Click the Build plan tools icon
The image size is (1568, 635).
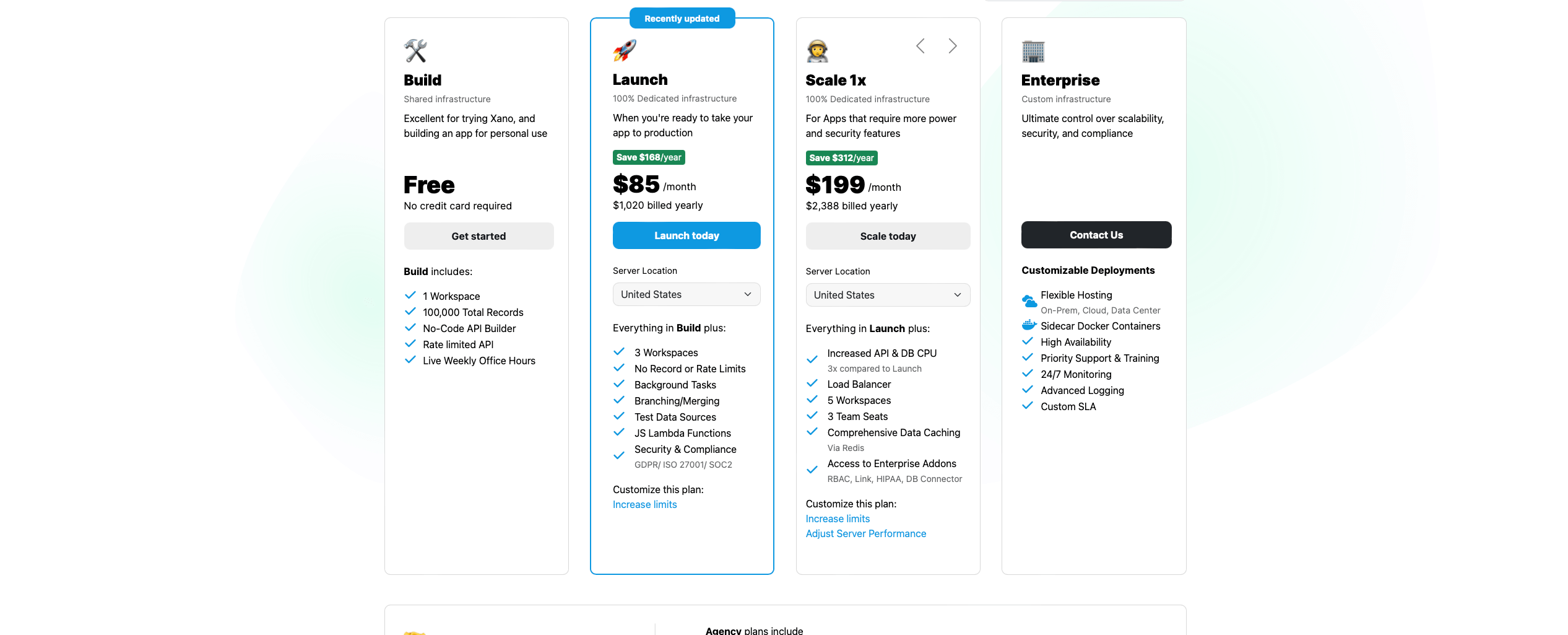click(415, 50)
